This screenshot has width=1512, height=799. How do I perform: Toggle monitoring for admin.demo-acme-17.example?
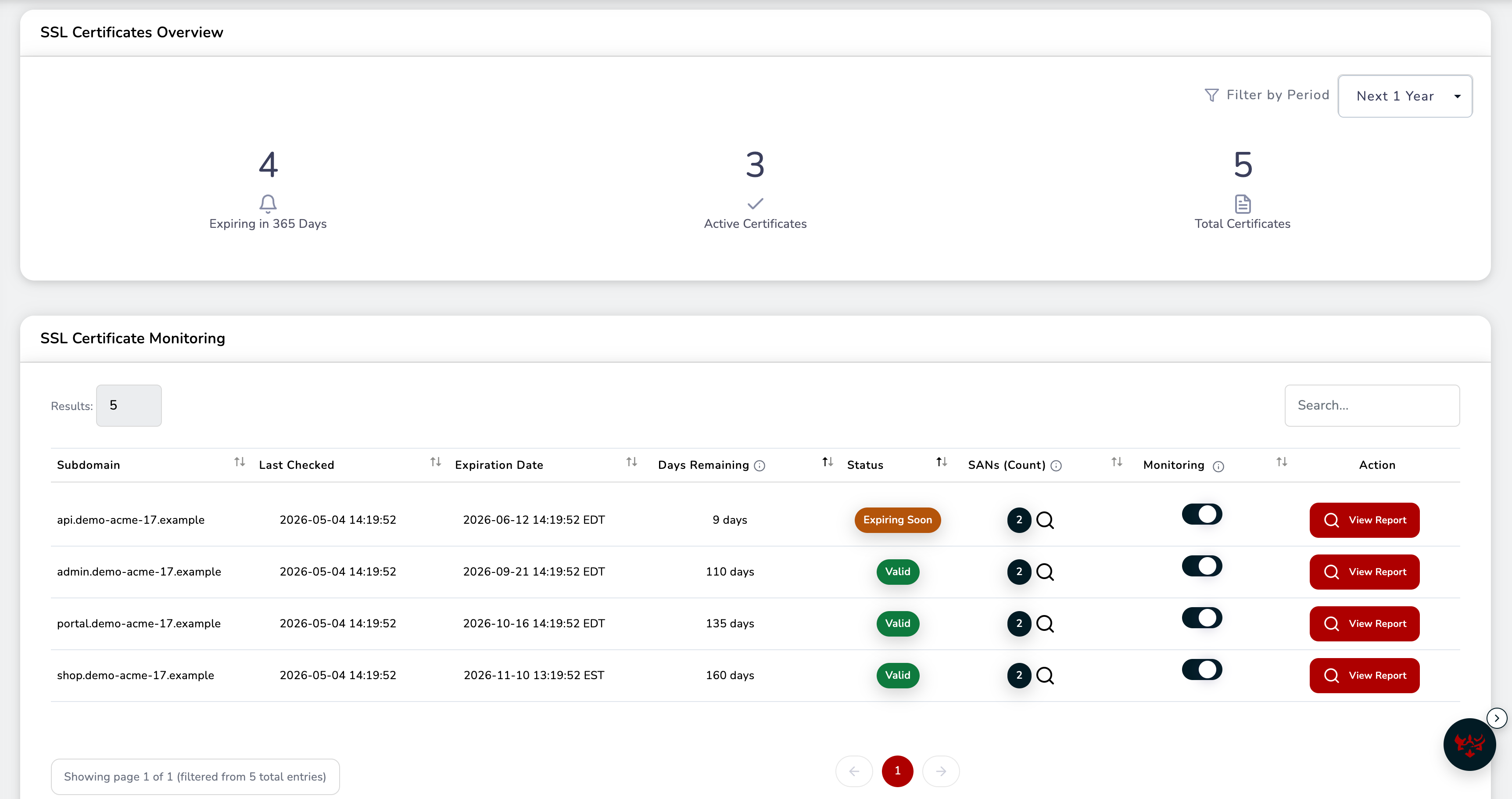tap(1202, 566)
